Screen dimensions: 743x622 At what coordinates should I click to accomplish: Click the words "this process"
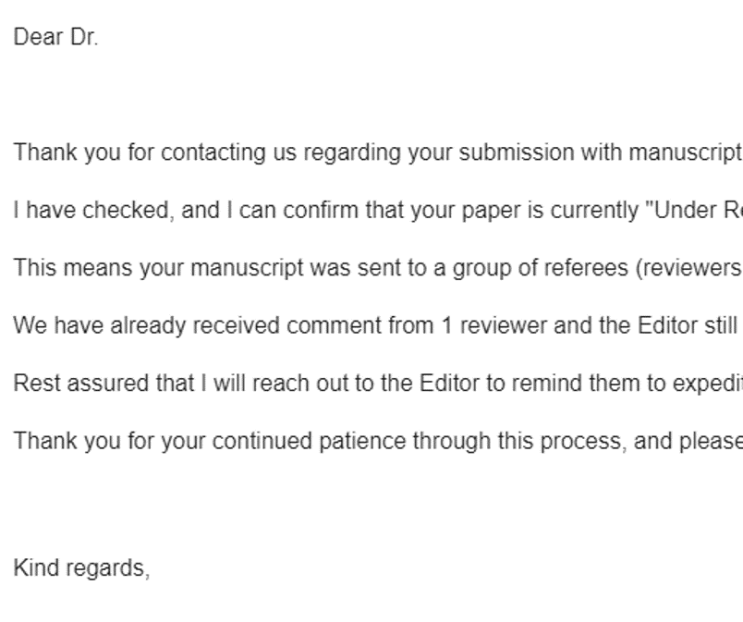559,441
